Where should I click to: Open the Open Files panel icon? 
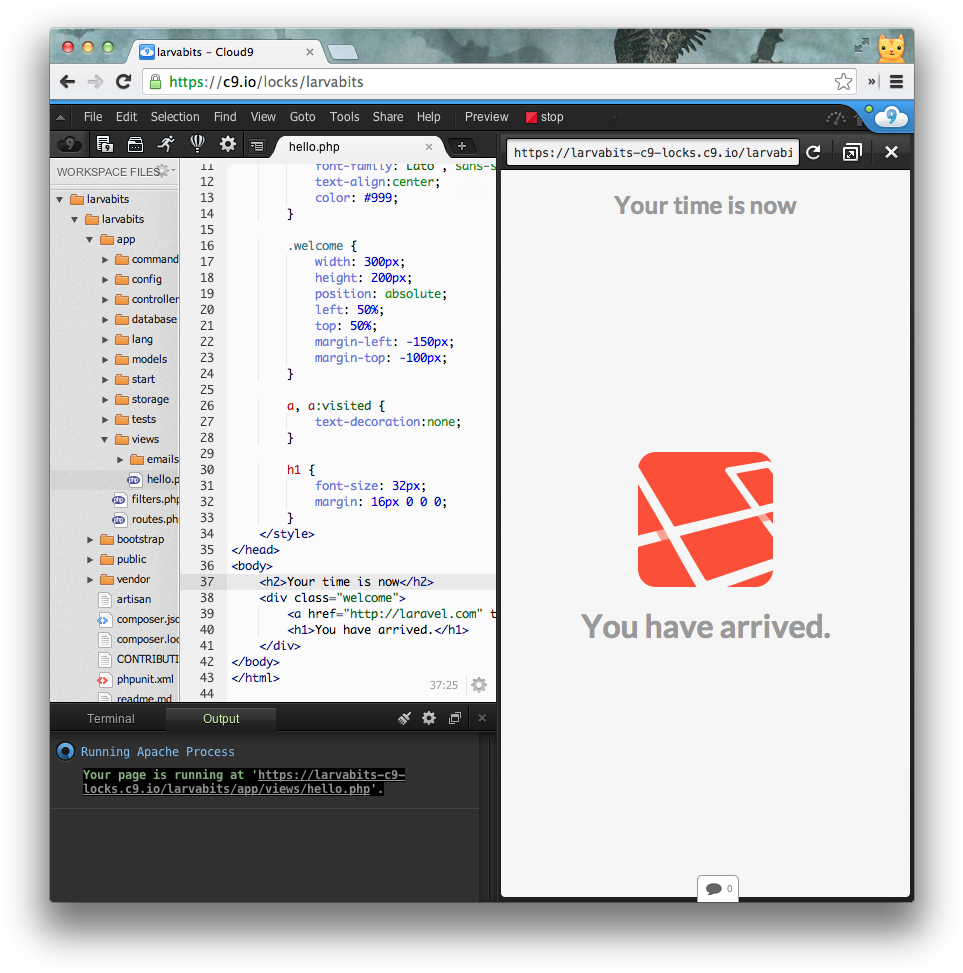point(135,145)
